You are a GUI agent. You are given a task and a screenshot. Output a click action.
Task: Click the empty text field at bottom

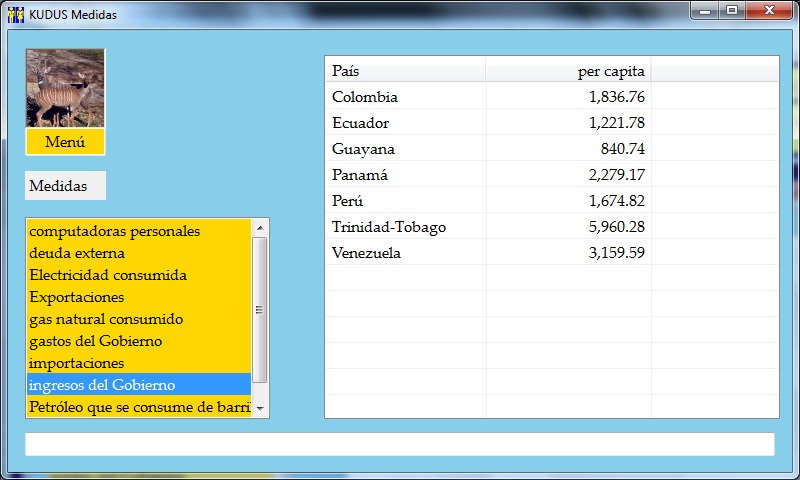(399, 444)
